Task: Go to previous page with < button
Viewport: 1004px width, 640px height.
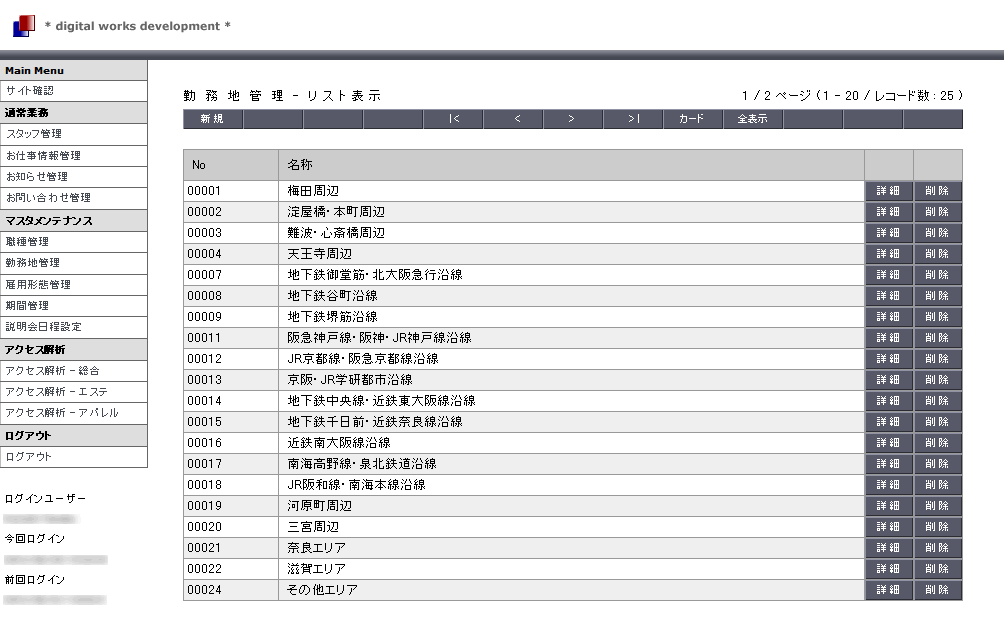Action: (x=514, y=119)
